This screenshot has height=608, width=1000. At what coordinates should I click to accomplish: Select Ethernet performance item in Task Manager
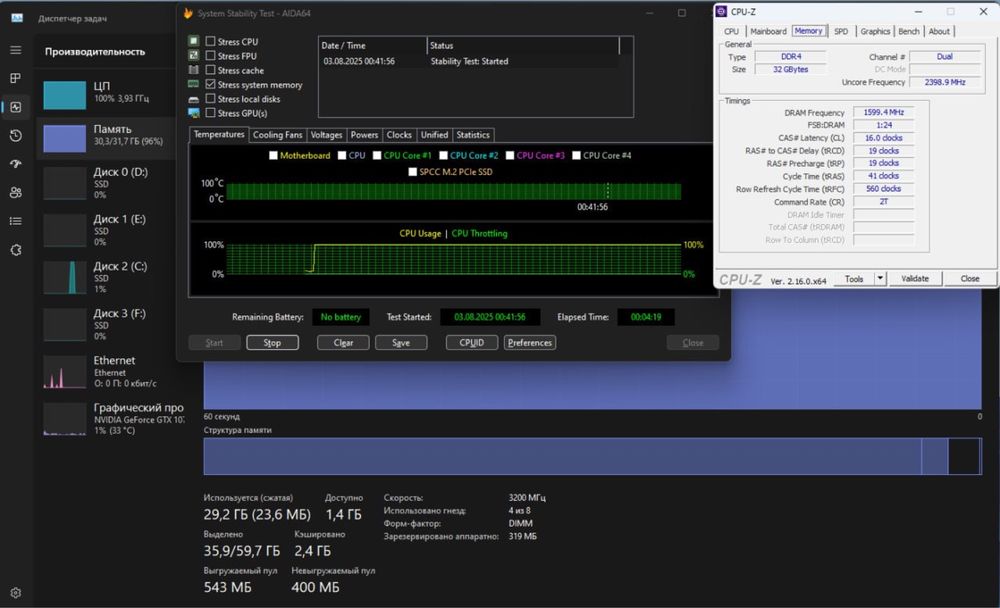tap(106, 371)
